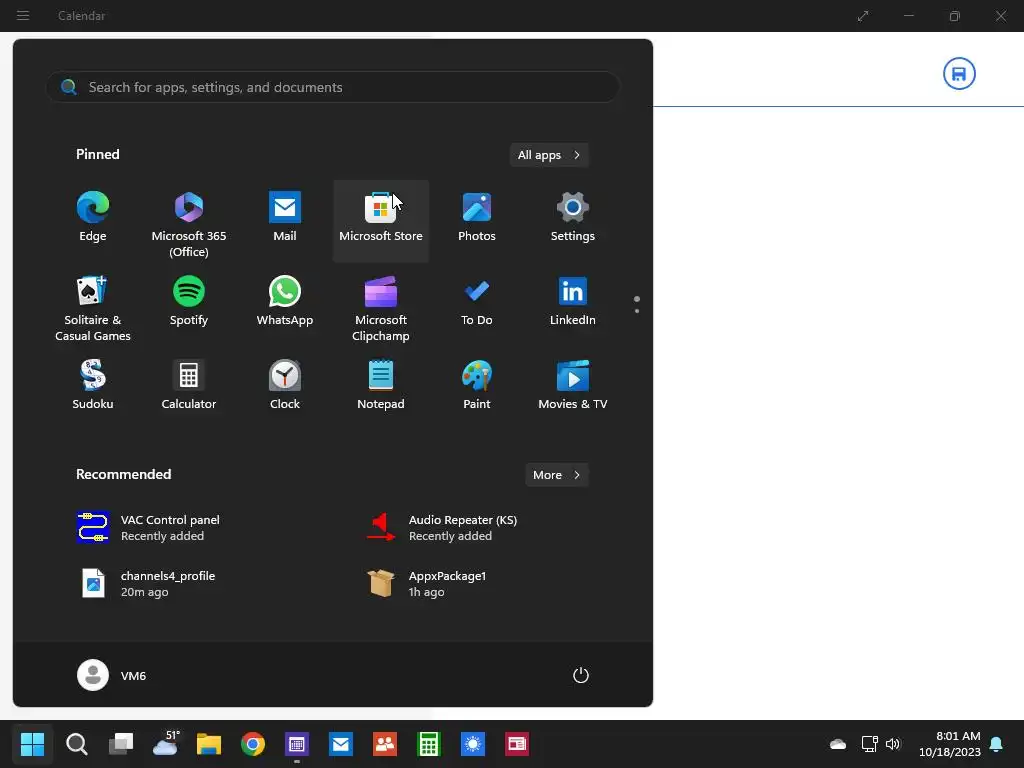Viewport: 1024px width, 768px height.
Task: Open the weather widget showing 51°
Action: pyautogui.click(x=165, y=744)
